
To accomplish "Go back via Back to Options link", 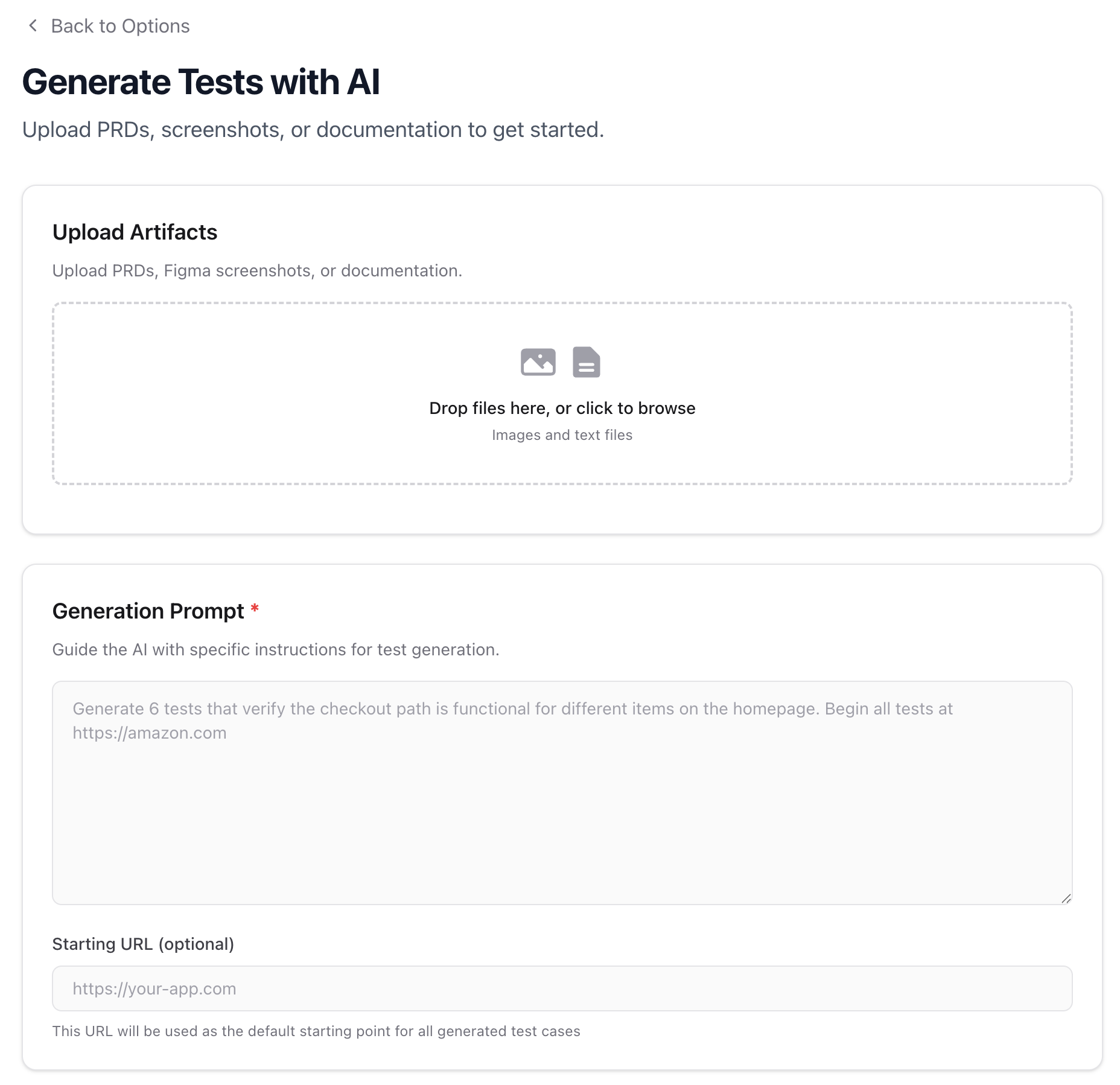I will click(120, 26).
